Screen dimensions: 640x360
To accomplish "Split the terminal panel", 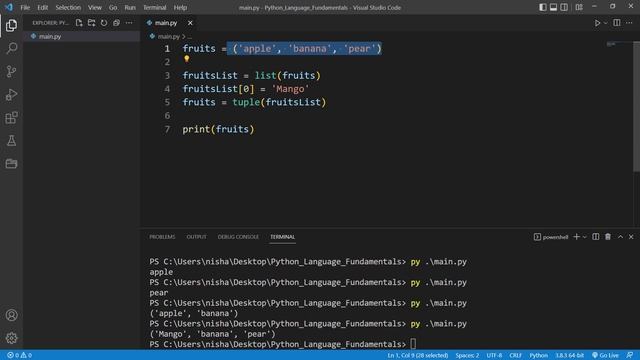I will 596,237.
